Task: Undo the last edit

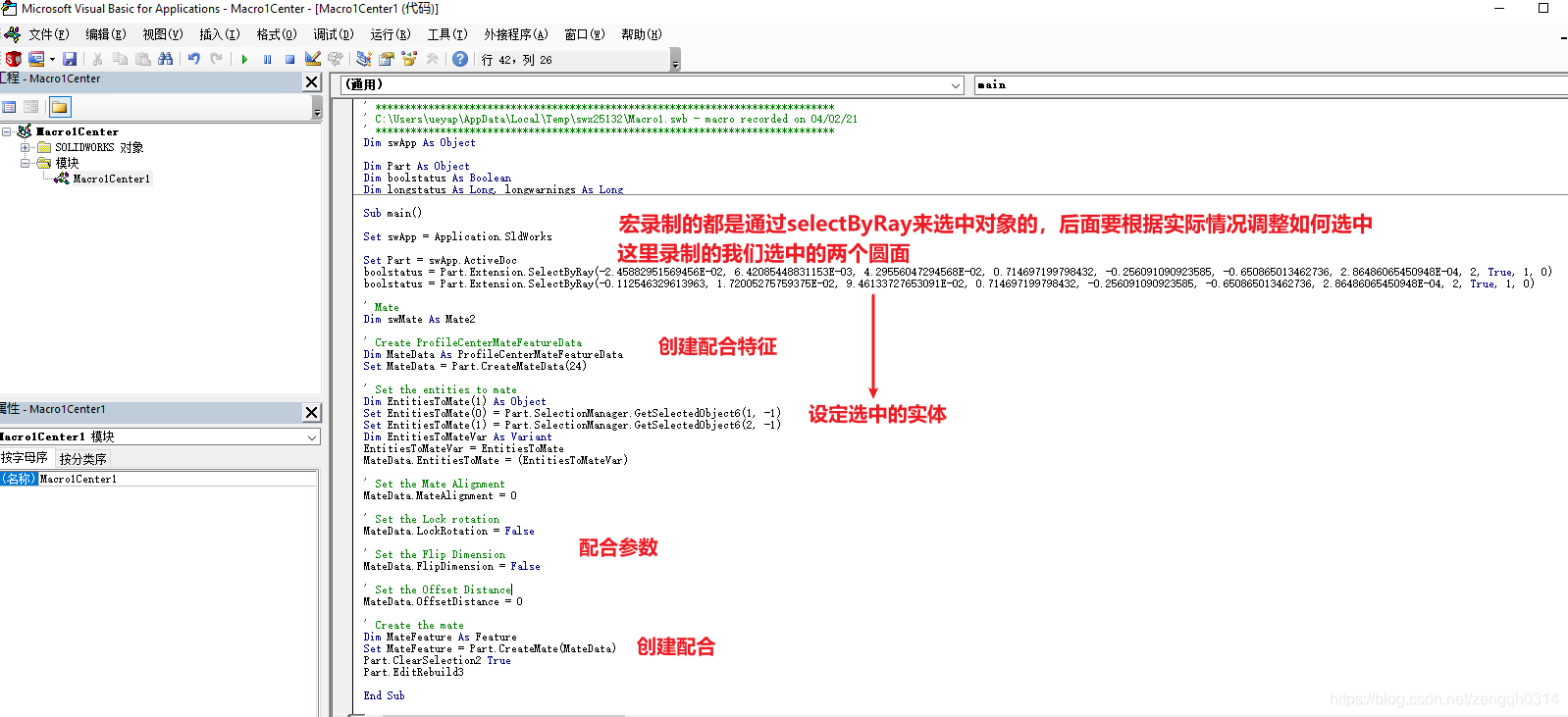Action: tap(193, 59)
